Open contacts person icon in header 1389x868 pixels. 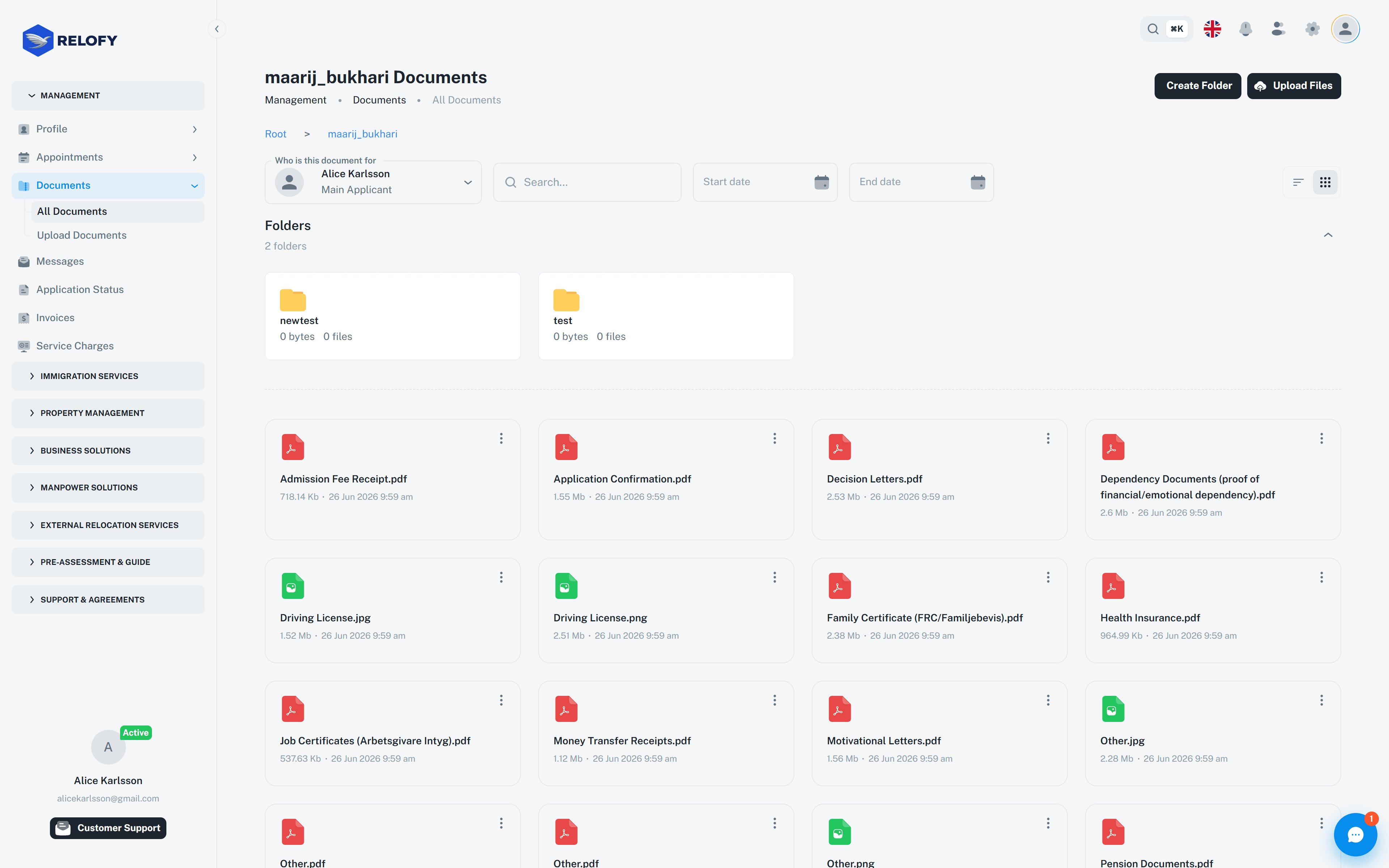(x=1278, y=29)
